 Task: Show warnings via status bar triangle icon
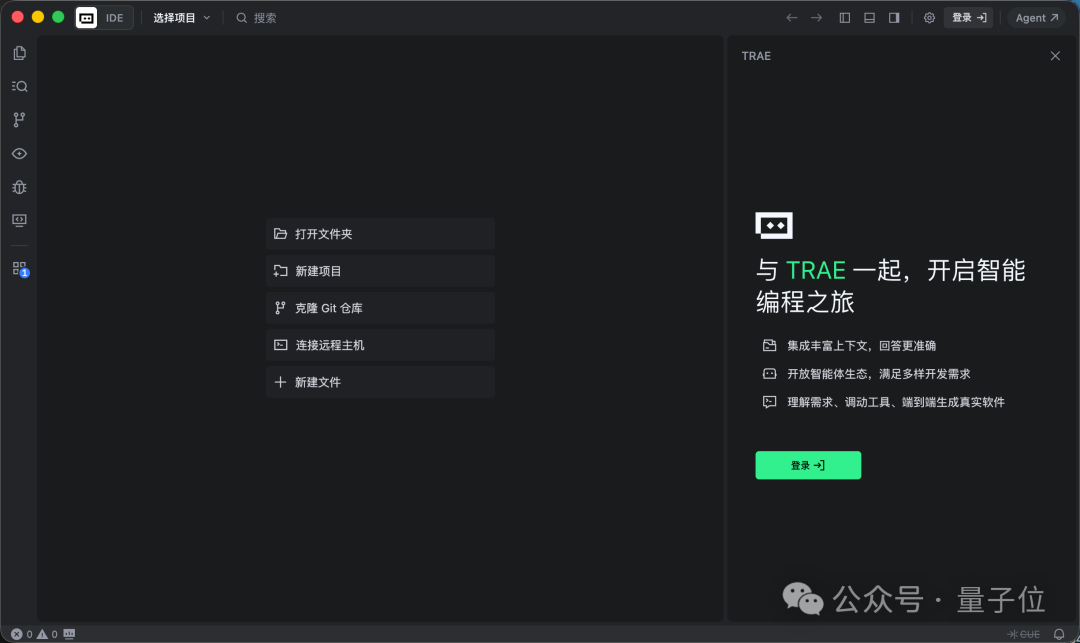point(43,634)
